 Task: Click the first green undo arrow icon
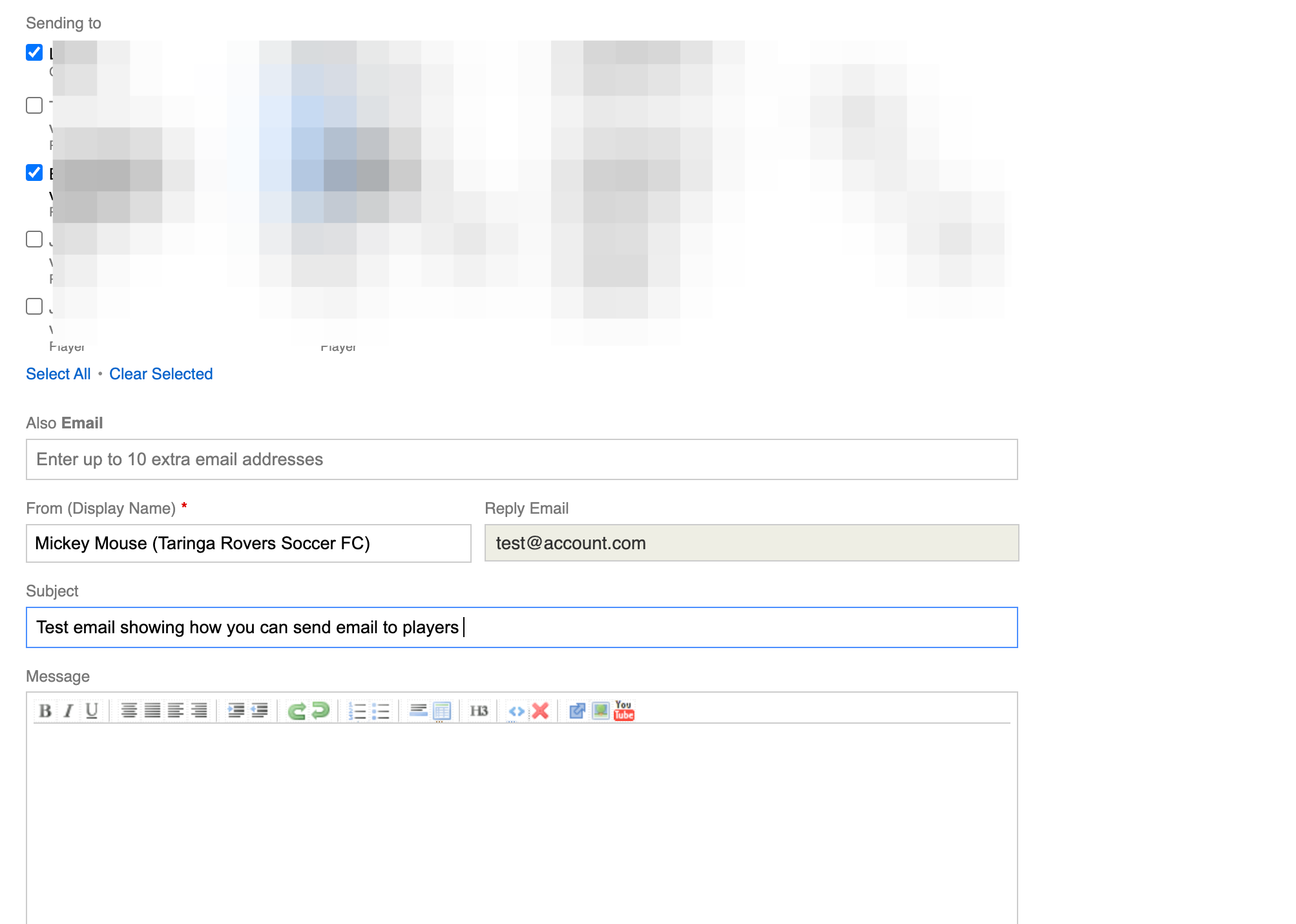click(x=297, y=711)
